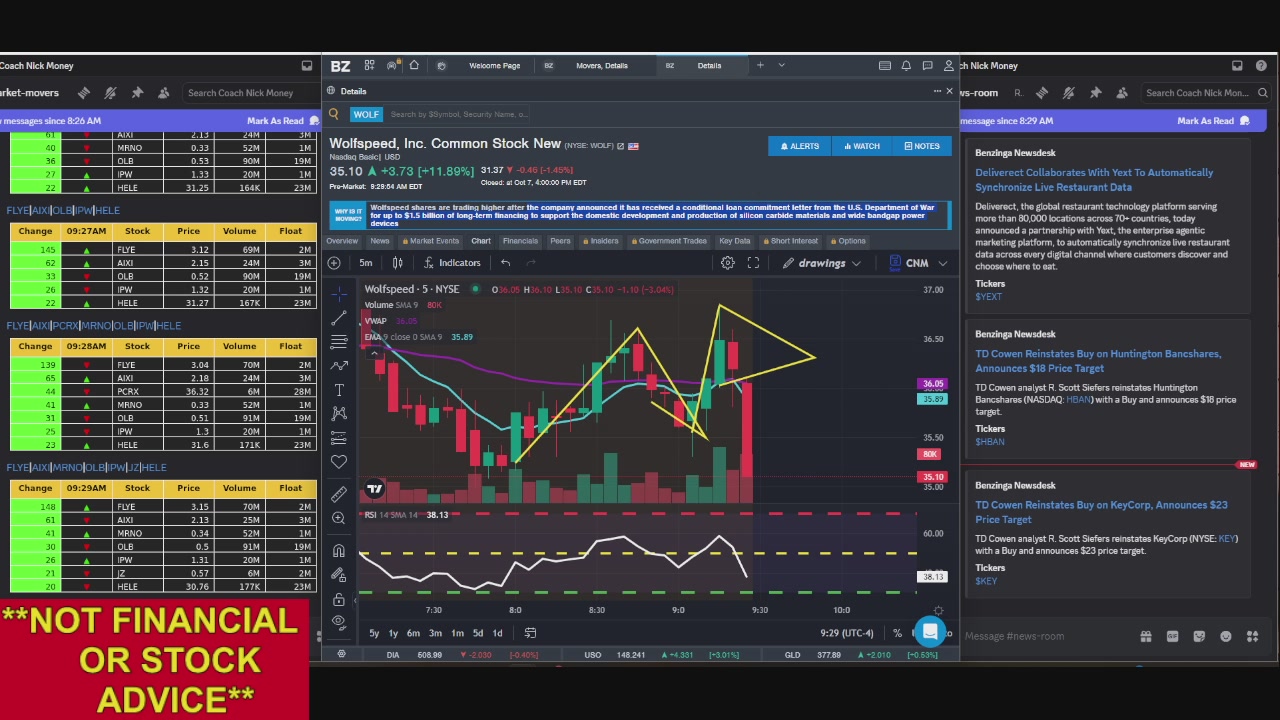Open the News tab
Viewport: 1280px width, 720px height.
pos(379,241)
